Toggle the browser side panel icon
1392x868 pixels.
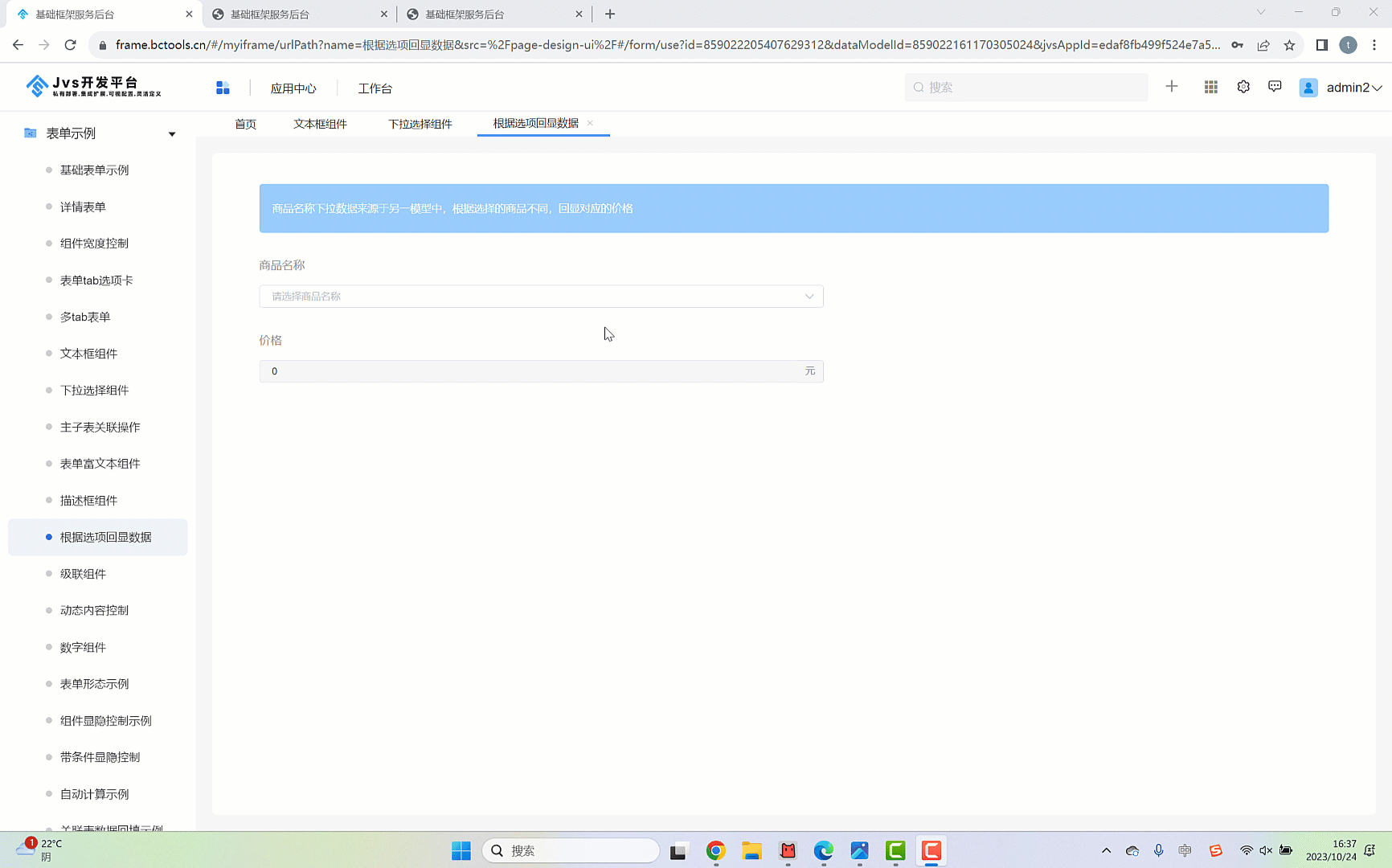coord(1322,45)
